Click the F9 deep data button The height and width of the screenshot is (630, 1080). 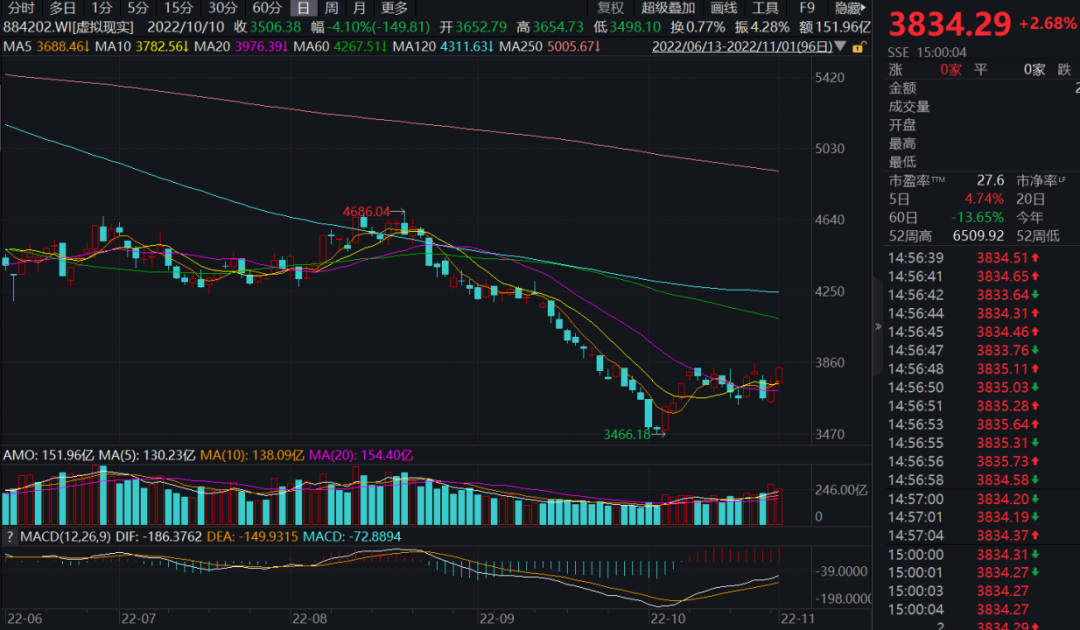[x=807, y=8]
